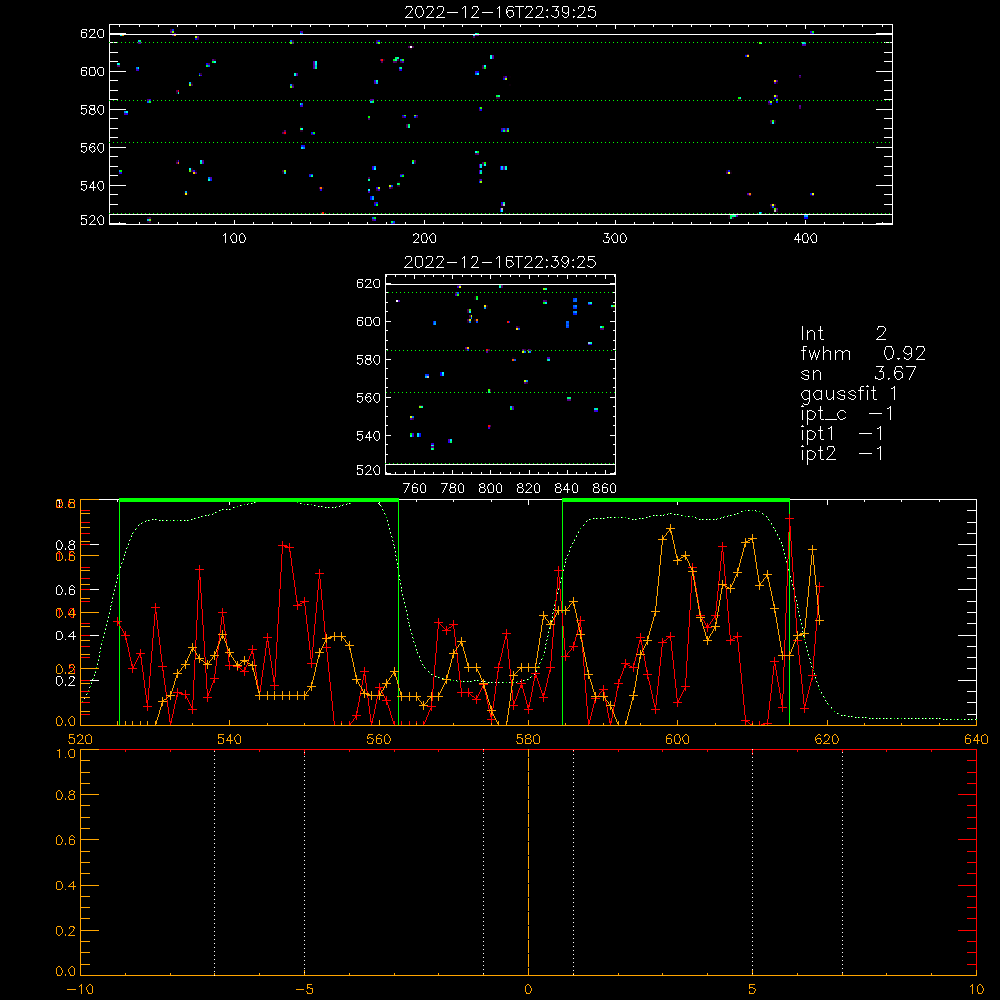The image size is (1000, 1000).
Task: Click x-axis label "840" on the small square panel
Action: pos(566,489)
